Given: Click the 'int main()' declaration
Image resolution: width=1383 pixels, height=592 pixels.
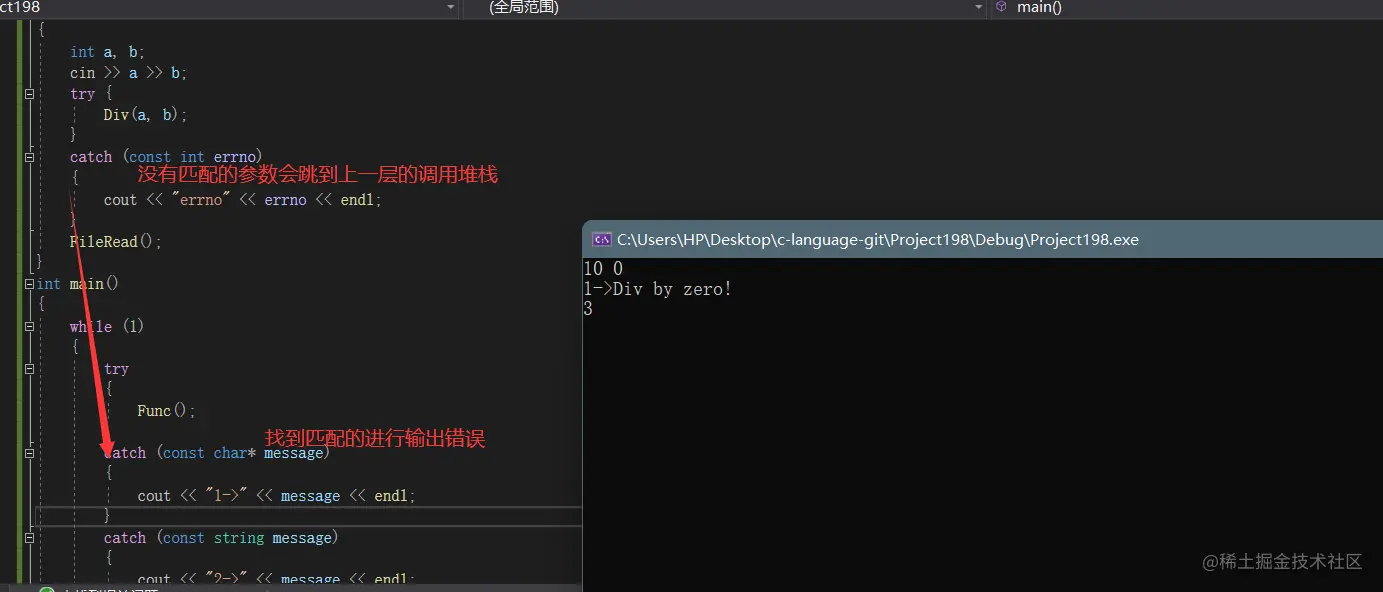Looking at the screenshot, I should pyautogui.click(x=78, y=284).
